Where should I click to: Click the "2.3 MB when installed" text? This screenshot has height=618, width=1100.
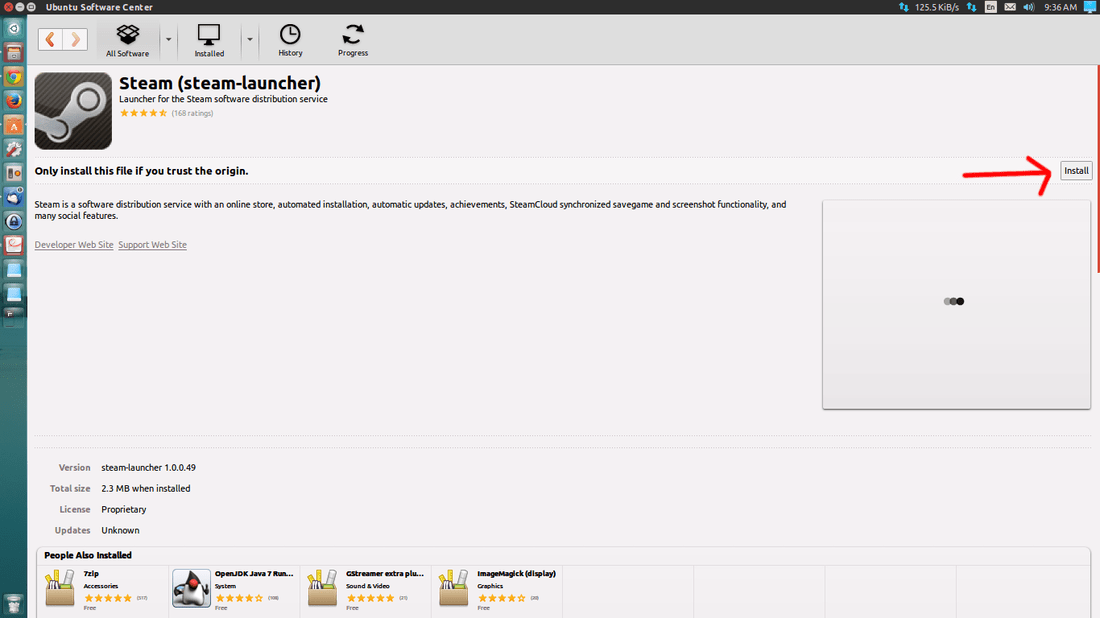(x=145, y=488)
